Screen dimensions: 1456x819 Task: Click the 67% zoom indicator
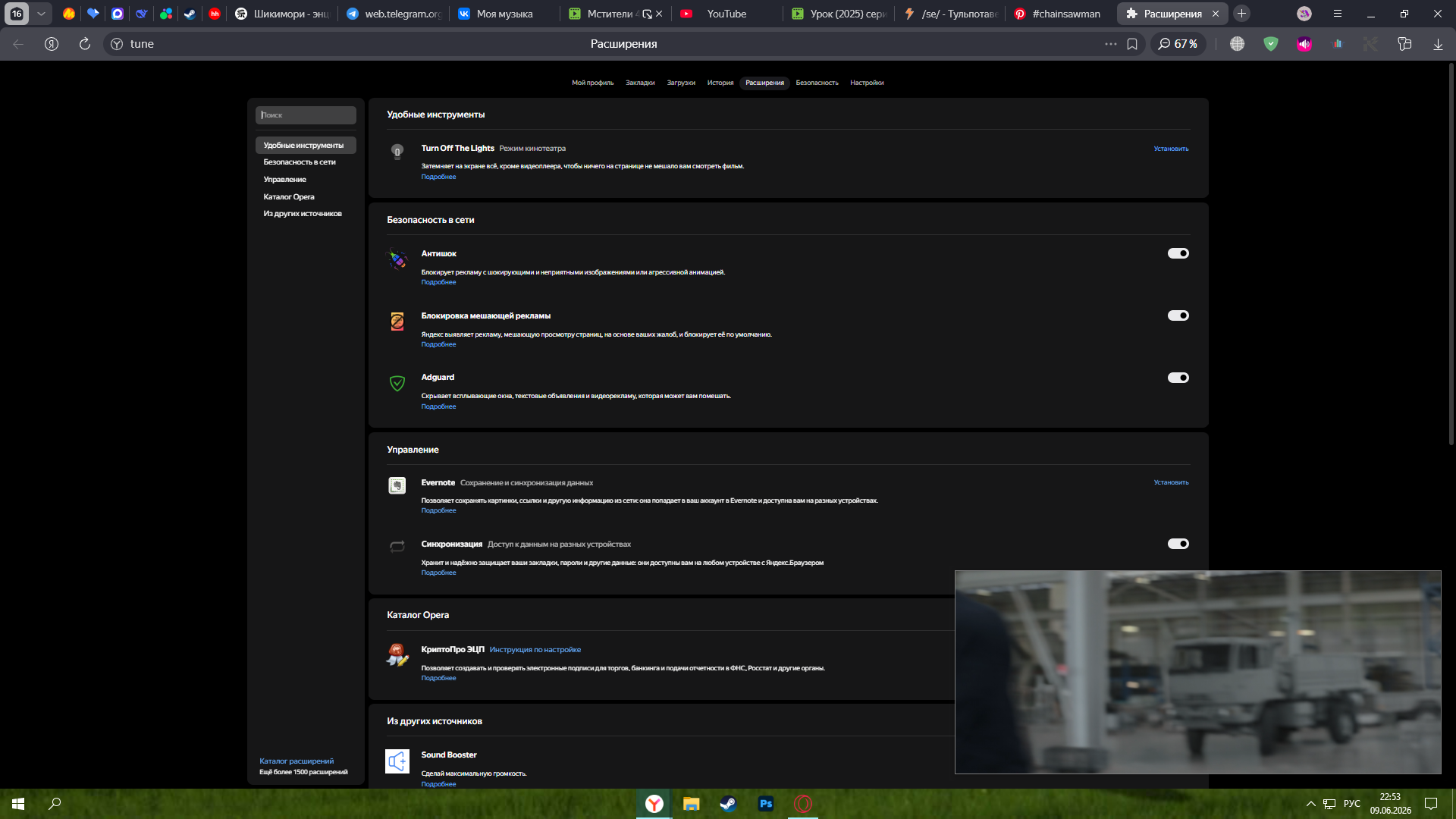[1178, 44]
